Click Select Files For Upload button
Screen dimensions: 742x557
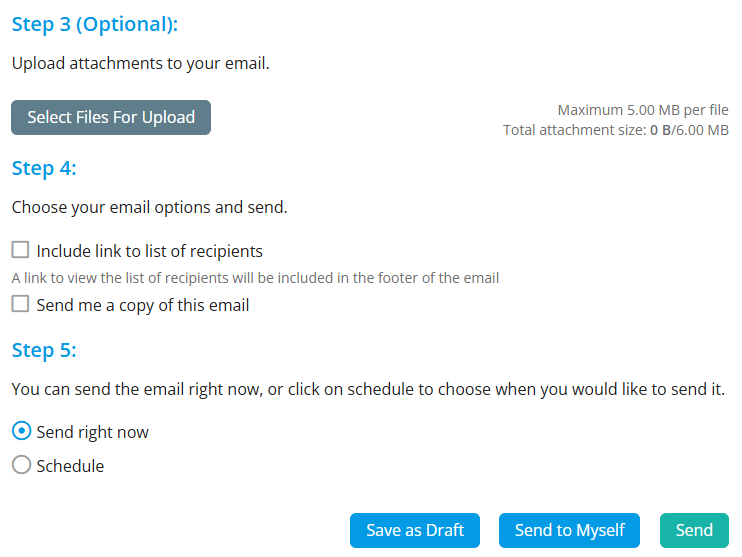click(111, 117)
